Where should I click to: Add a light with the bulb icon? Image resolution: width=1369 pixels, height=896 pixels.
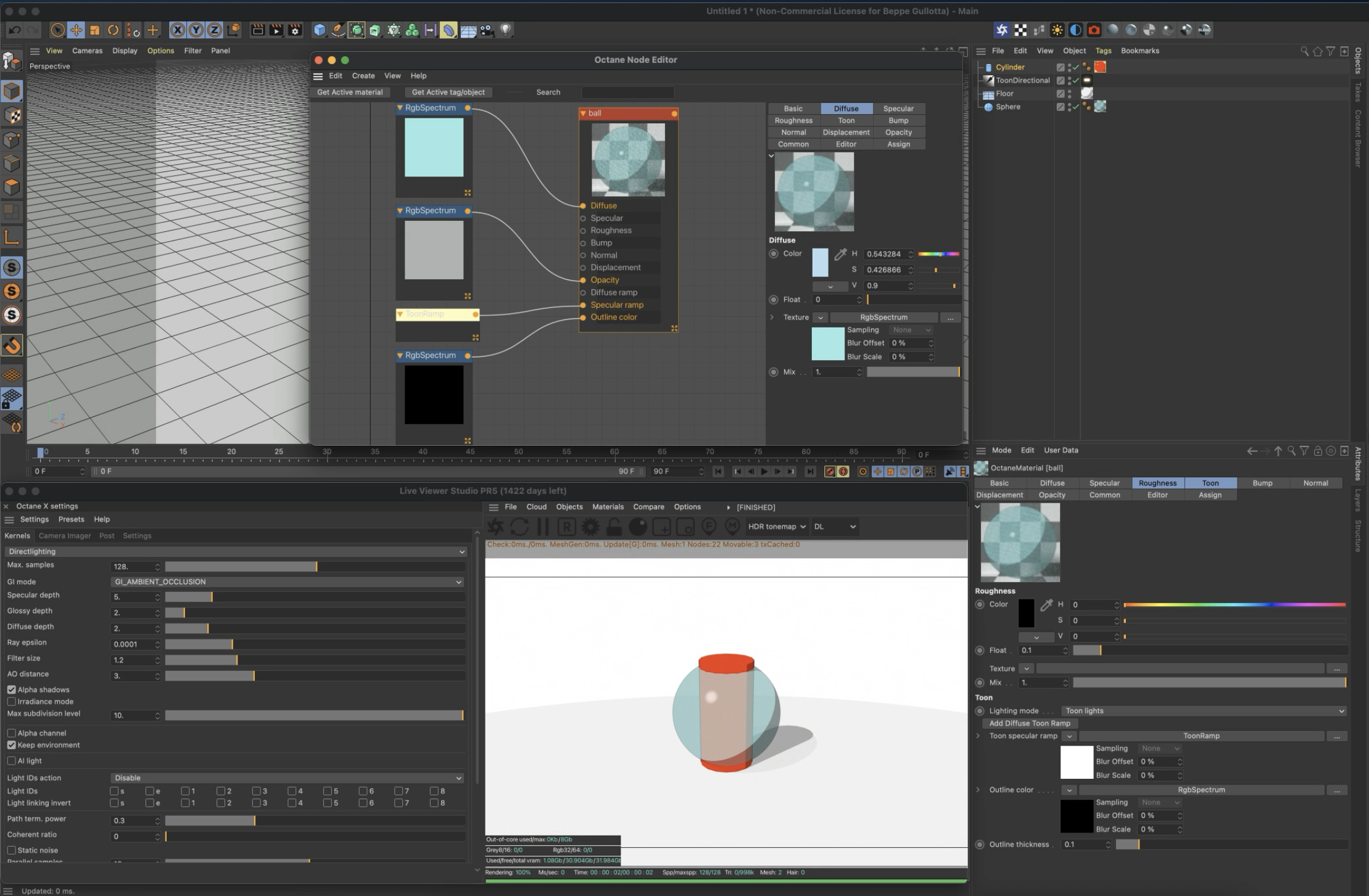505,30
